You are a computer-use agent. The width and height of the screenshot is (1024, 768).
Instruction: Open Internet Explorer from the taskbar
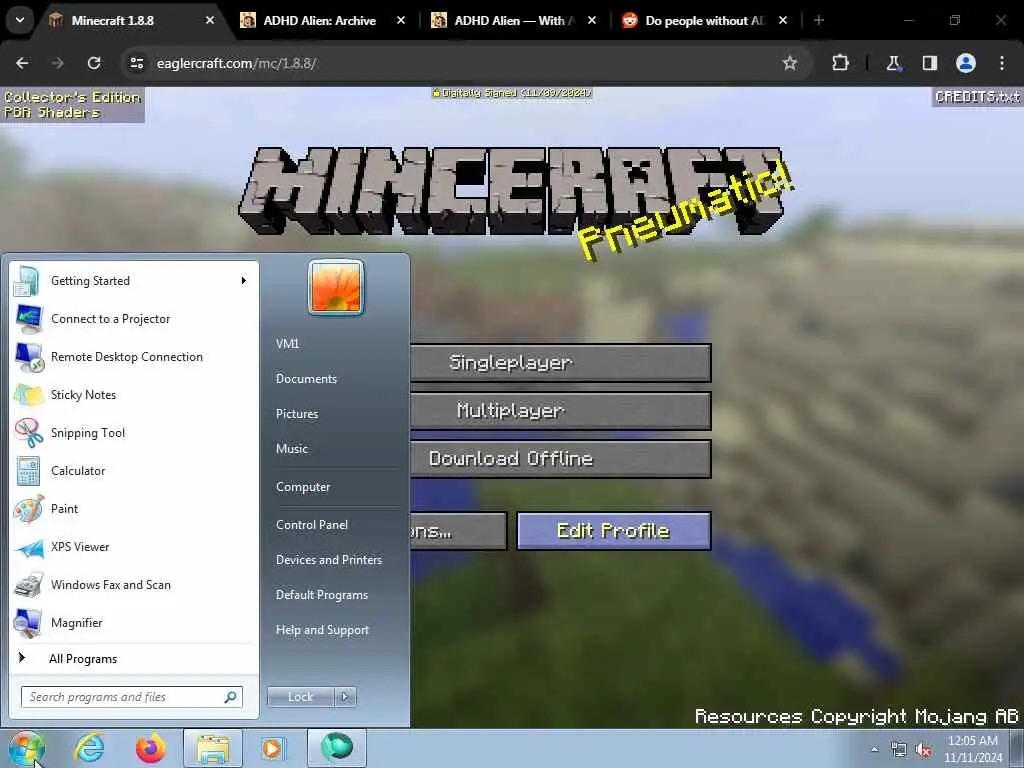pyautogui.click(x=89, y=748)
